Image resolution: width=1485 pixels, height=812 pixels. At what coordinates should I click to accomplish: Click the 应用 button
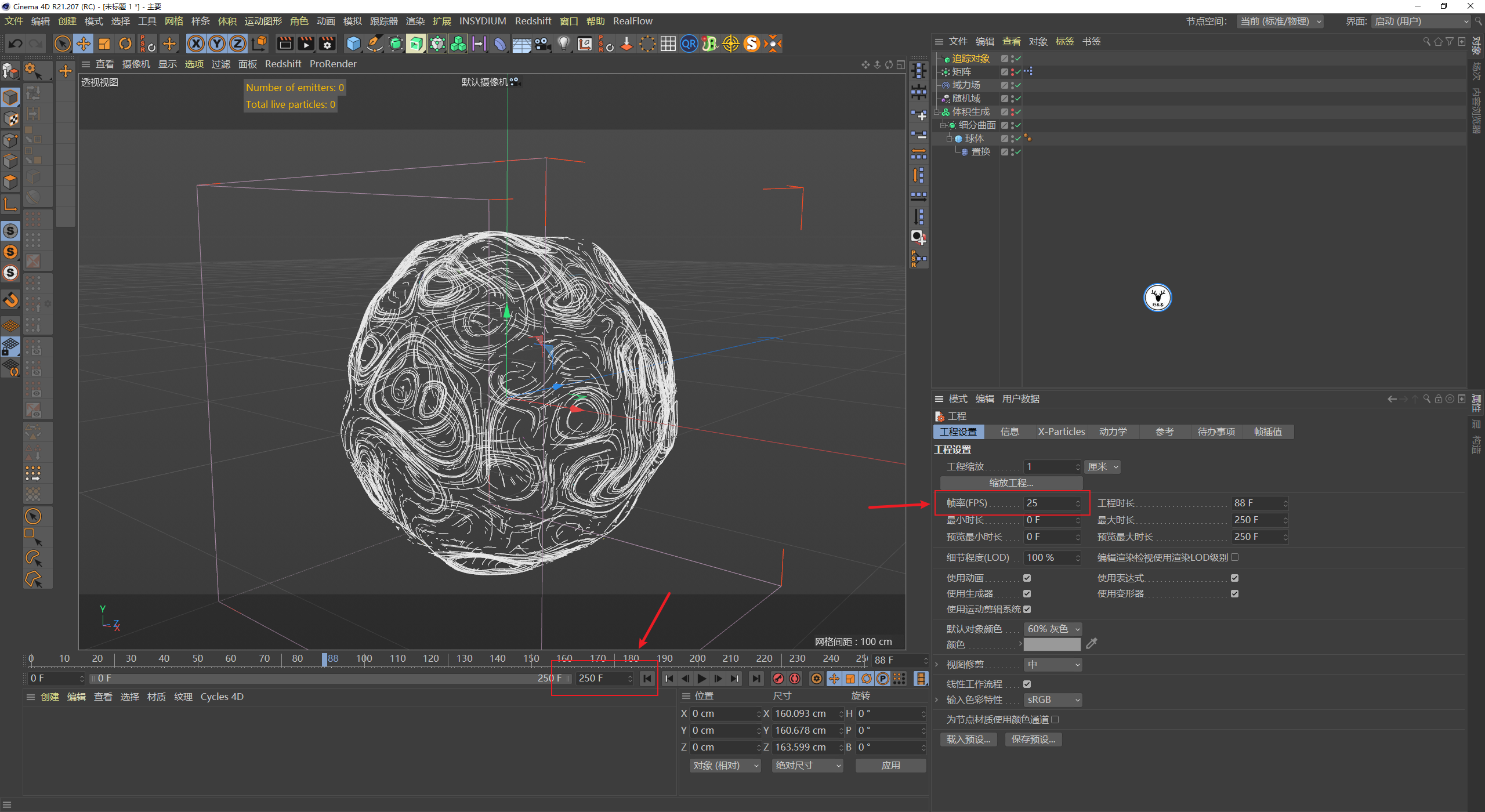tap(890, 766)
